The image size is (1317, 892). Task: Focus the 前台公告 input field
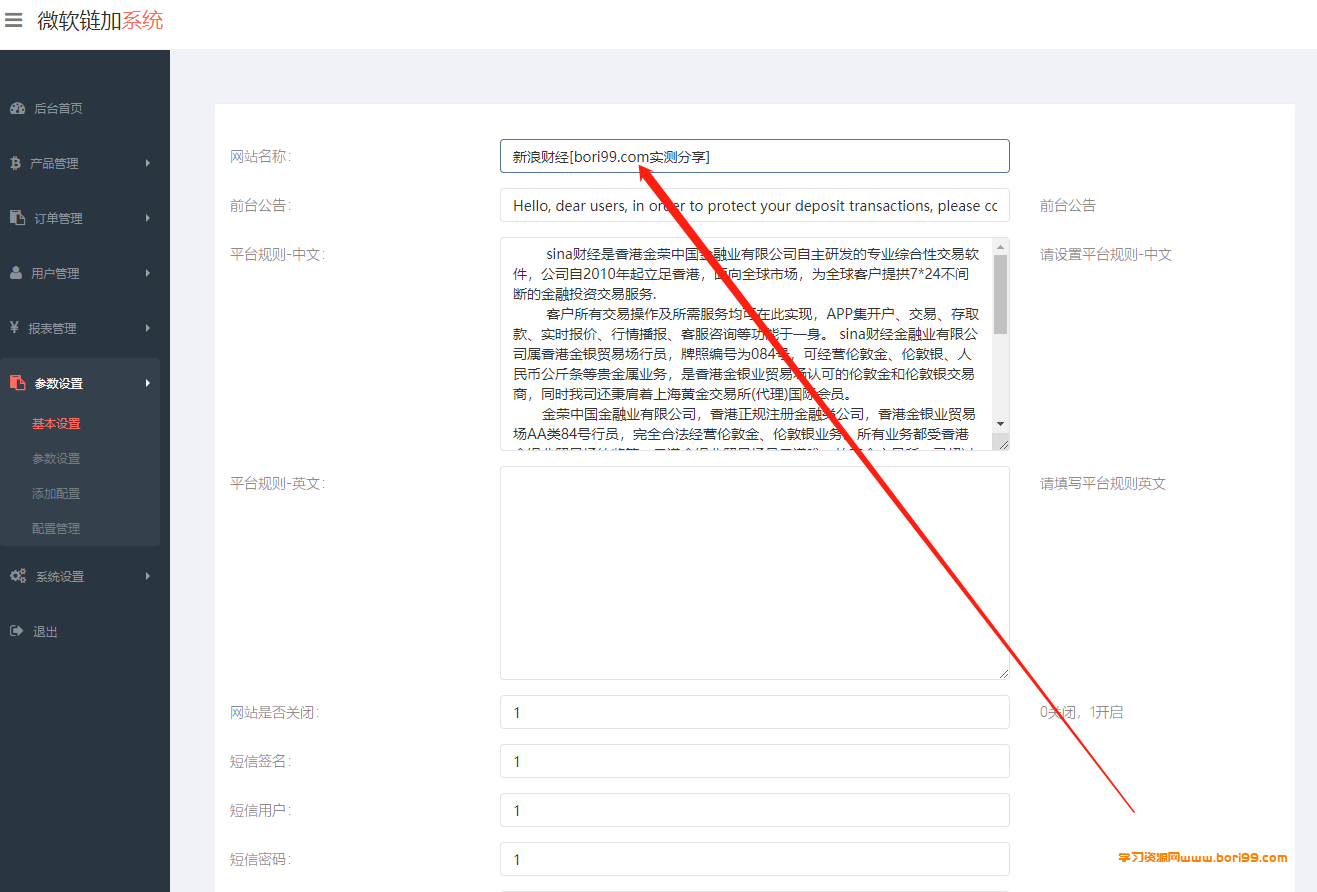pos(754,205)
